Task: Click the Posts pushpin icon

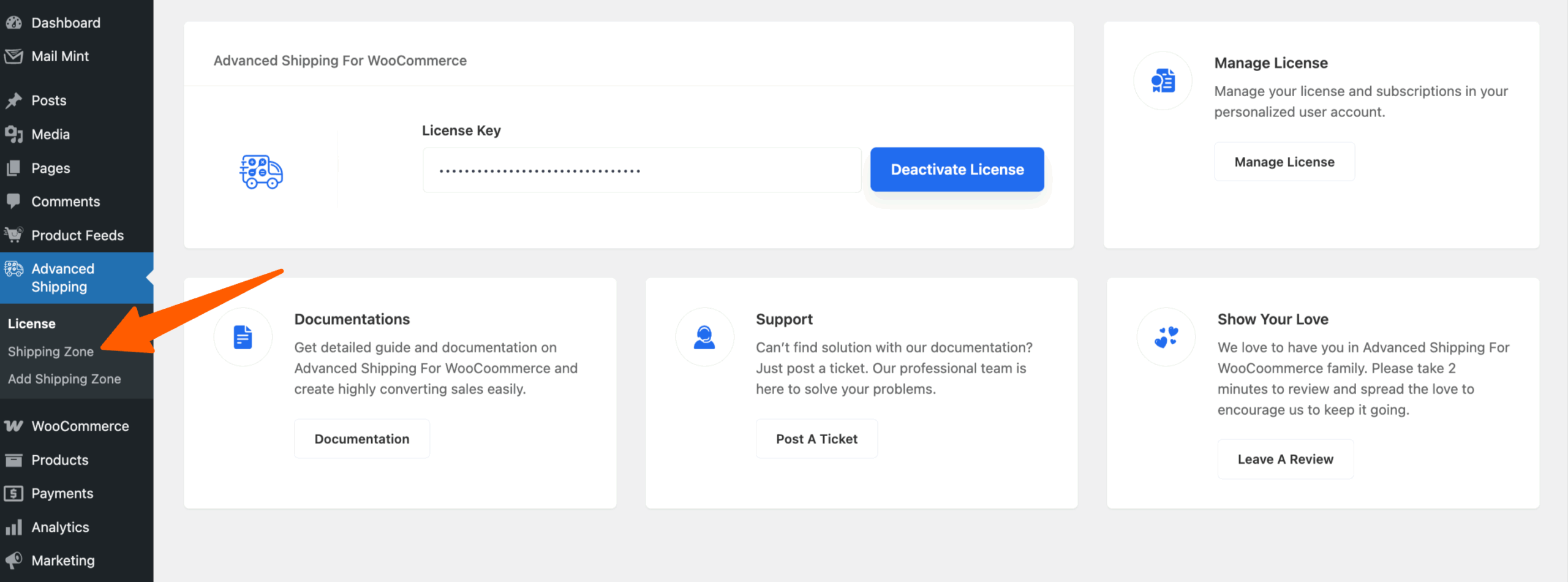Action: (13, 100)
